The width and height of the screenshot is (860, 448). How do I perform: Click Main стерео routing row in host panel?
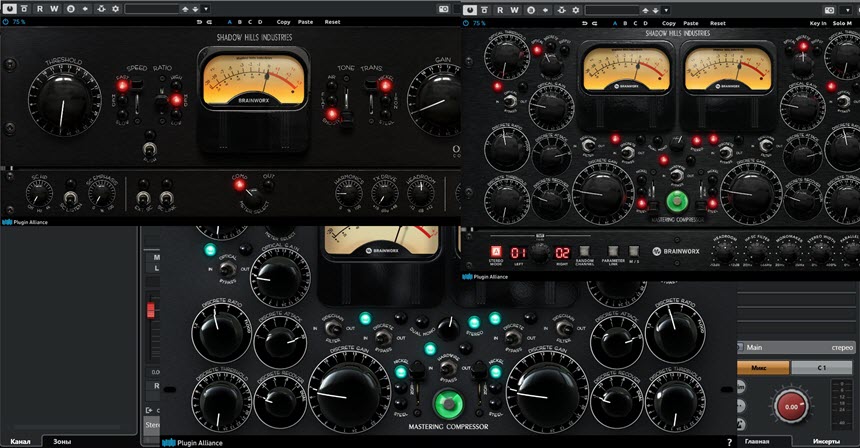click(796, 347)
